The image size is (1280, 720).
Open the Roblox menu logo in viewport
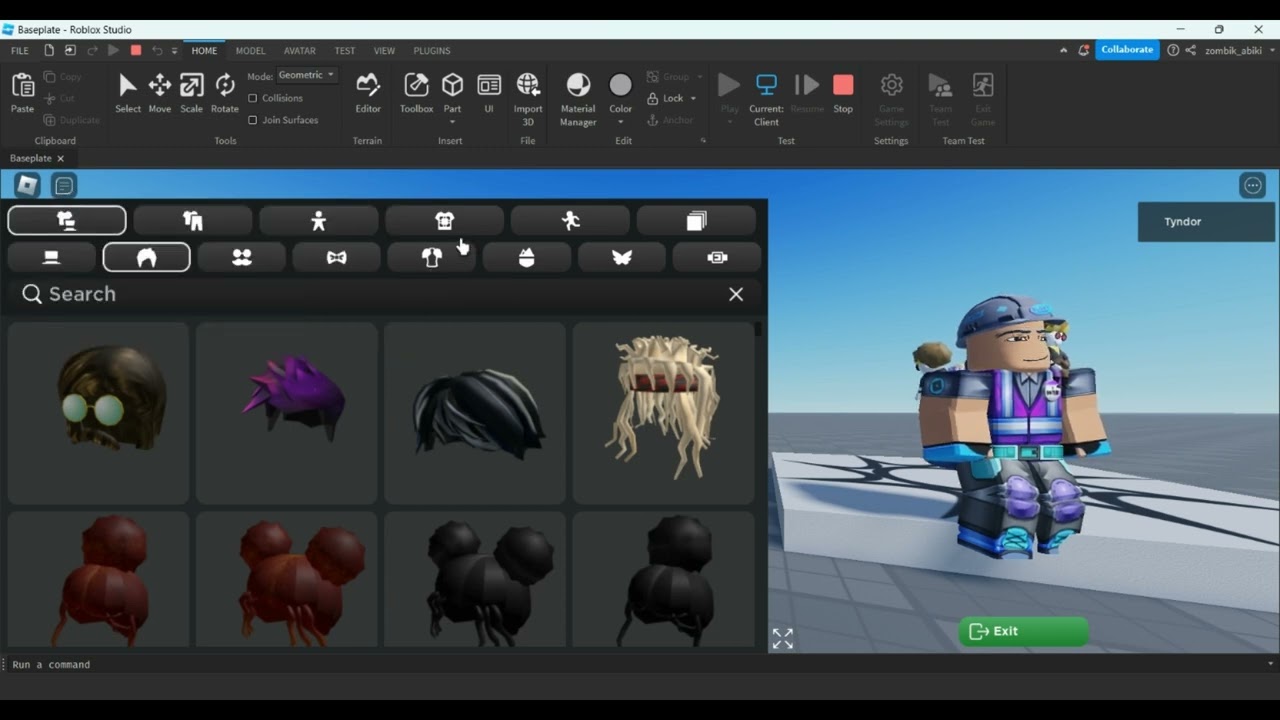pos(27,185)
